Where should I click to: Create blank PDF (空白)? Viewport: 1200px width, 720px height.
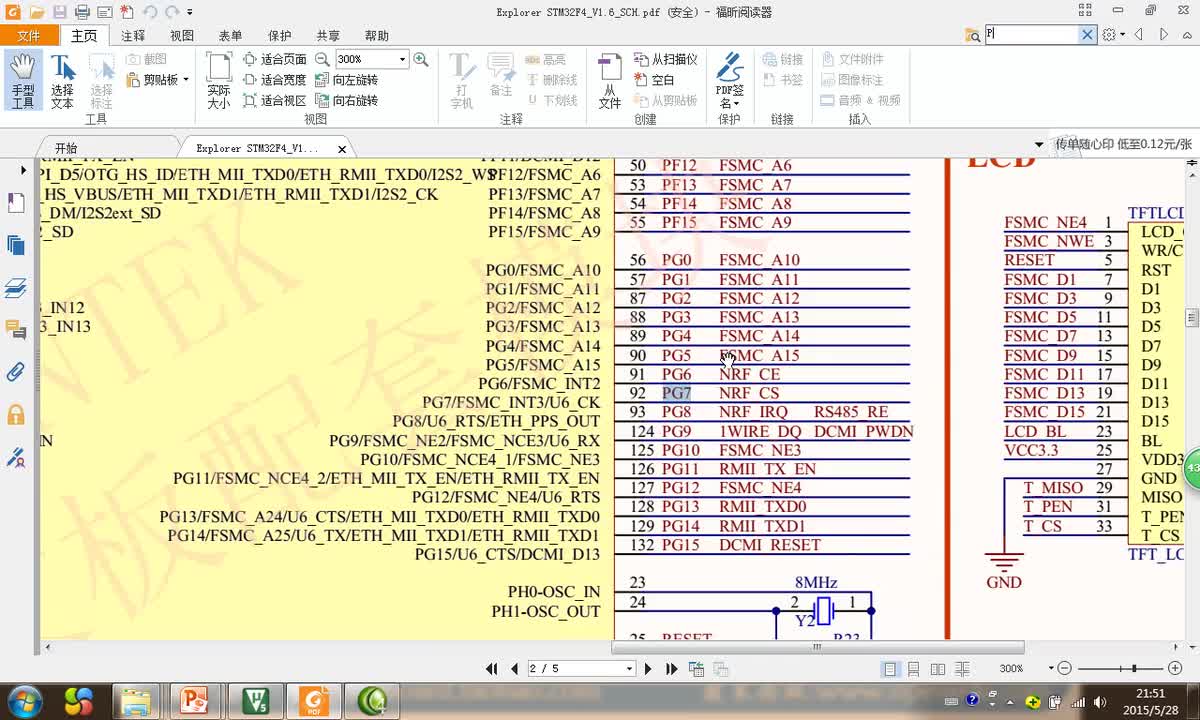(x=655, y=80)
